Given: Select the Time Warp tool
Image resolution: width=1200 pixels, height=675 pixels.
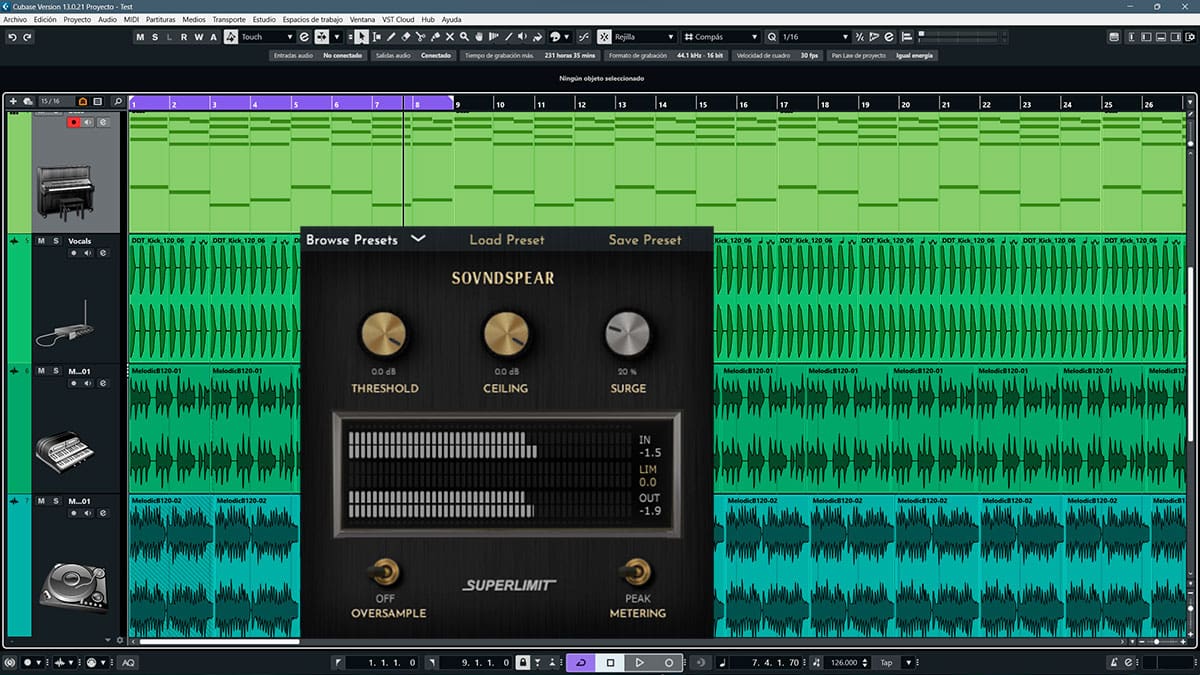Looking at the screenshot, I should [494, 37].
